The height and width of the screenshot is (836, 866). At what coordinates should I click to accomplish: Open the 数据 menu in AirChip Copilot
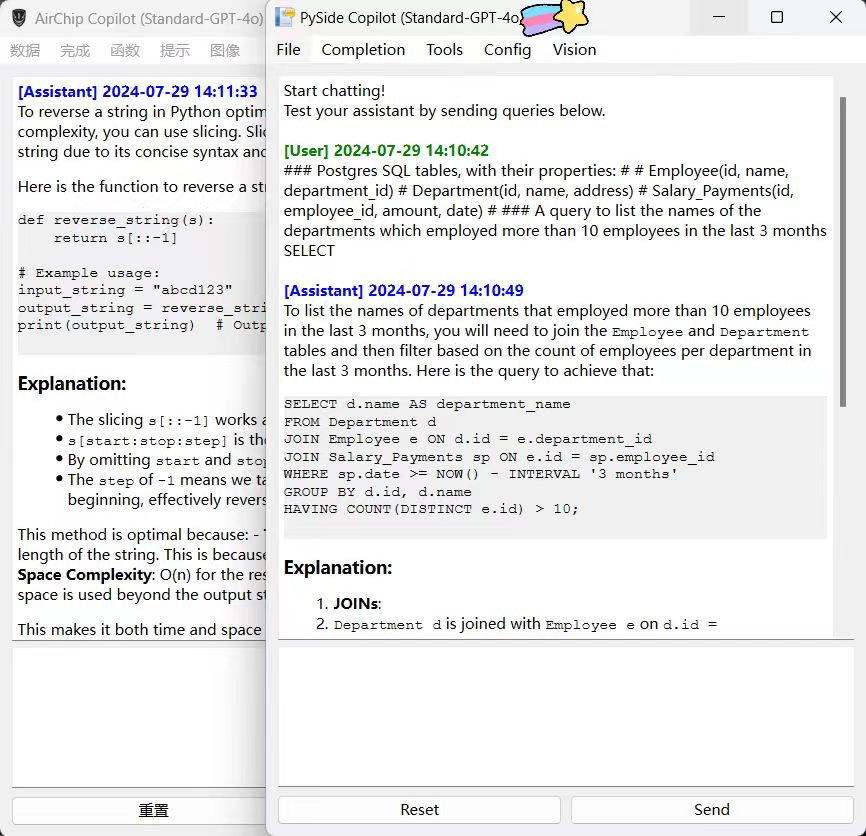tap(26, 51)
